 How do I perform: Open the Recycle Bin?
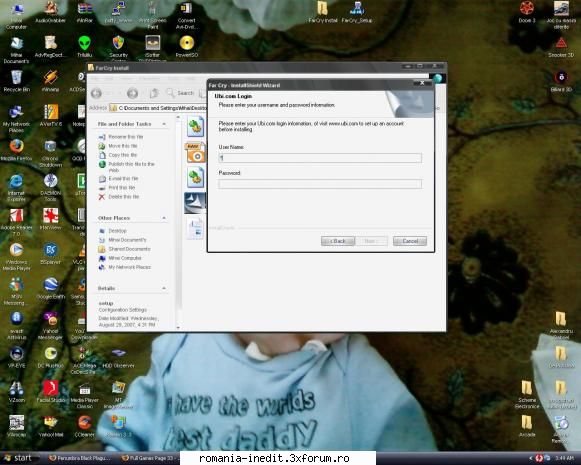[x=16, y=77]
